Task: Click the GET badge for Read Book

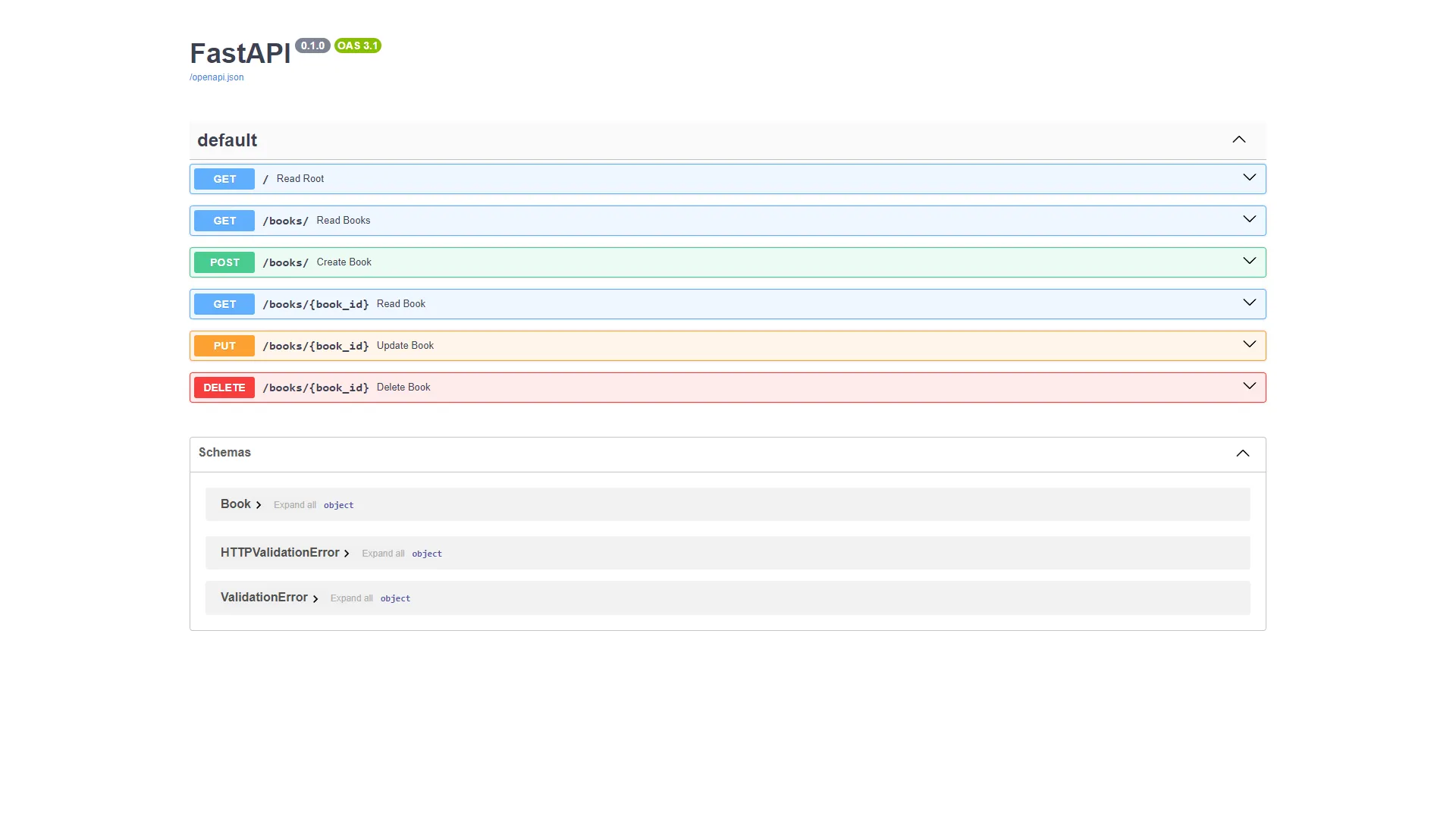Action: click(x=224, y=304)
